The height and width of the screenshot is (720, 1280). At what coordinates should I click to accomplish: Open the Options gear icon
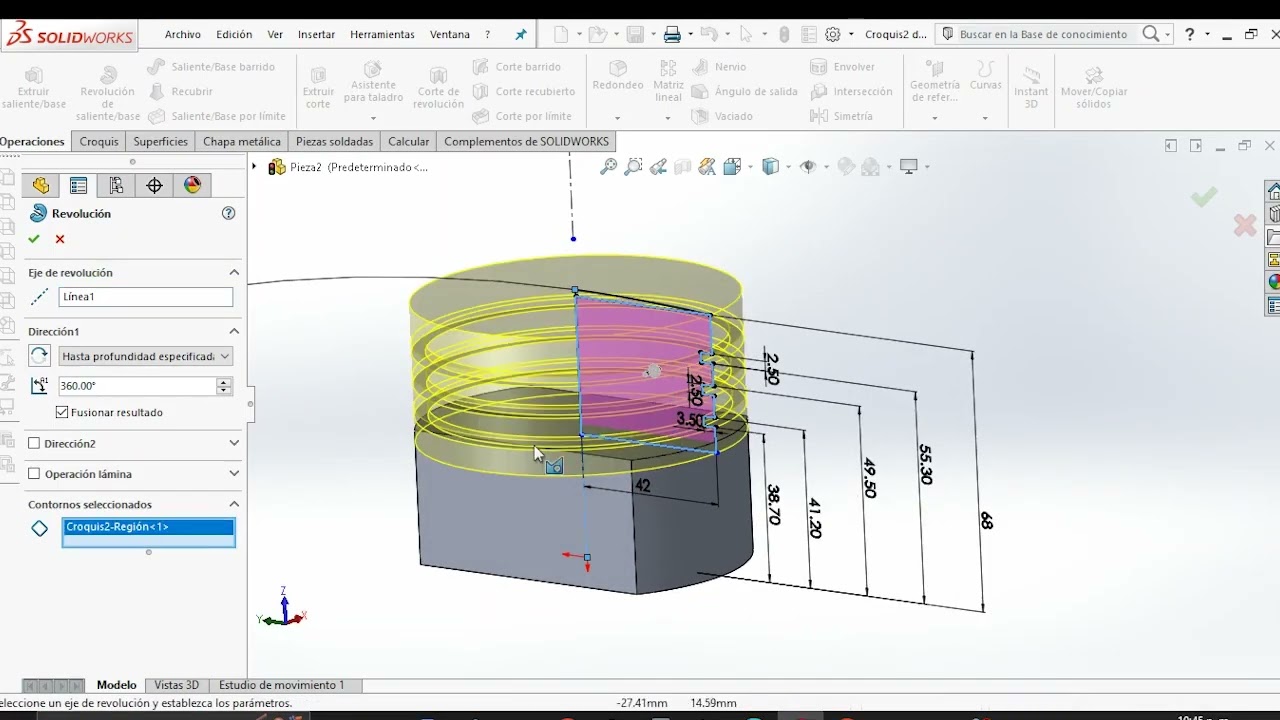[833, 34]
